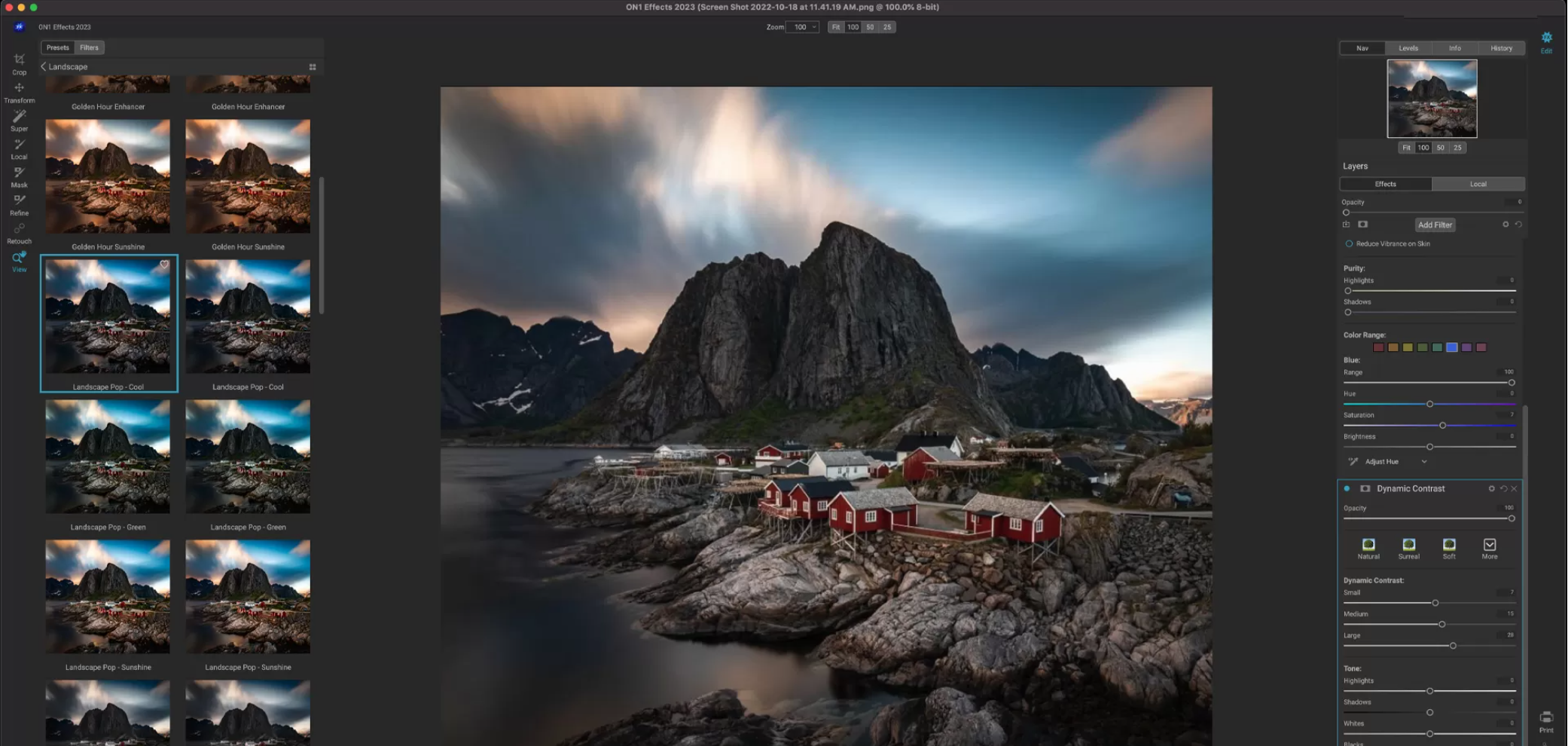Image resolution: width=1568 pixels, height=746 pixels.
Task: Select the purple color range swatch
Action: pos(1466,347)
